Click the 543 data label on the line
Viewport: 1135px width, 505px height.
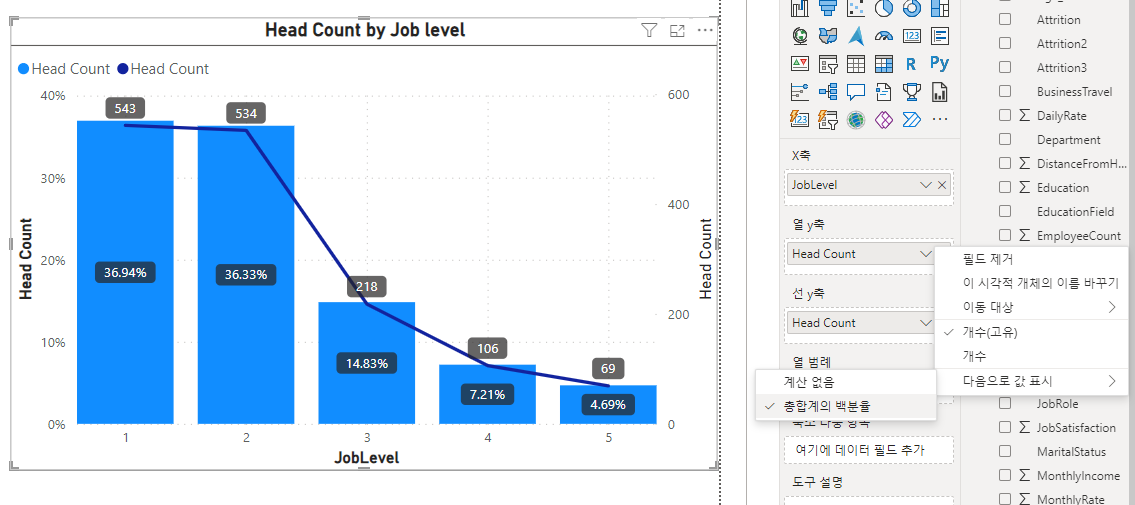(x=125, y=109)
